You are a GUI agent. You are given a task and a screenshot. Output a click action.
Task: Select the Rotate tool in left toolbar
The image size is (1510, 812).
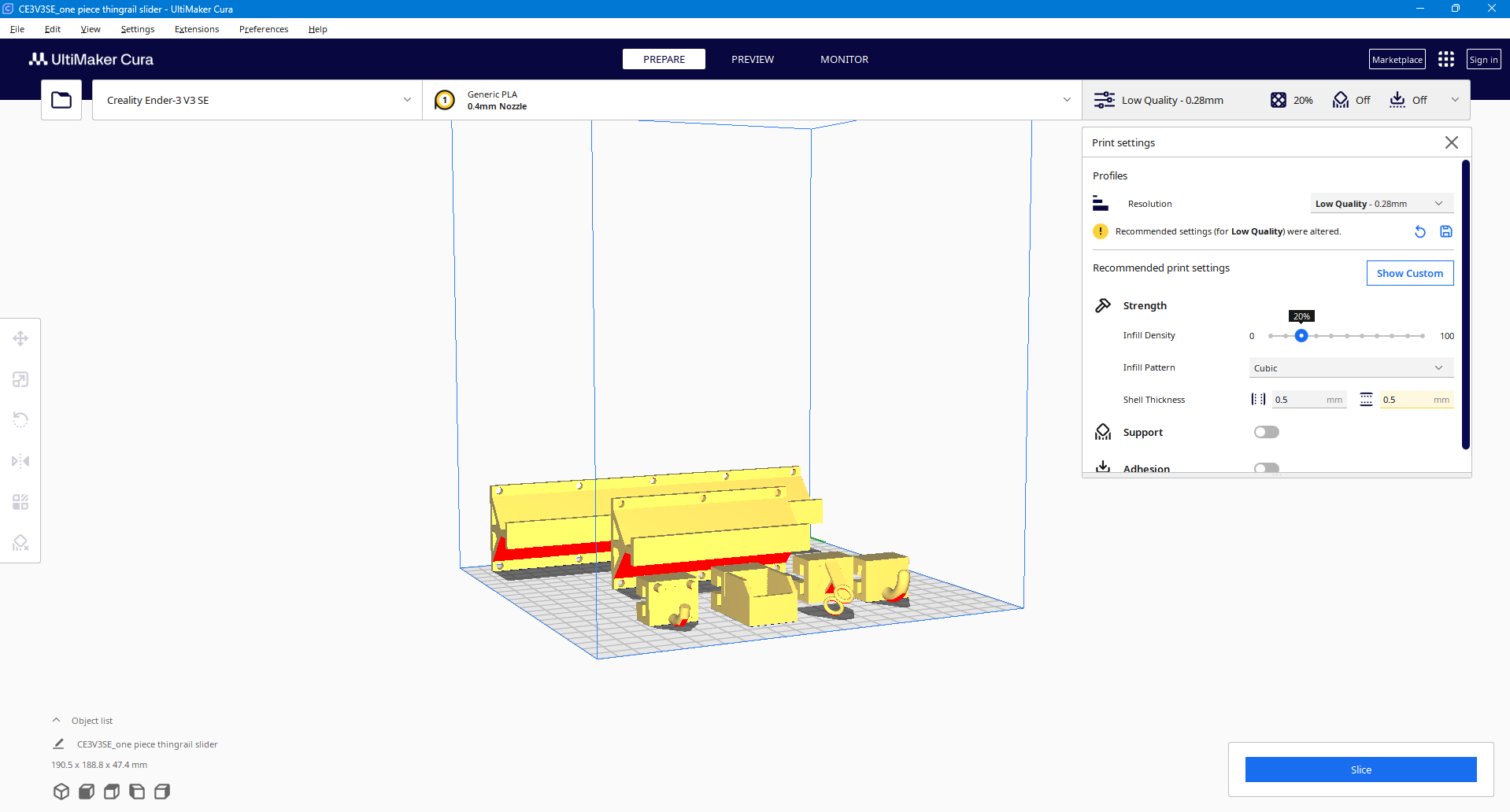click(20, 420)
